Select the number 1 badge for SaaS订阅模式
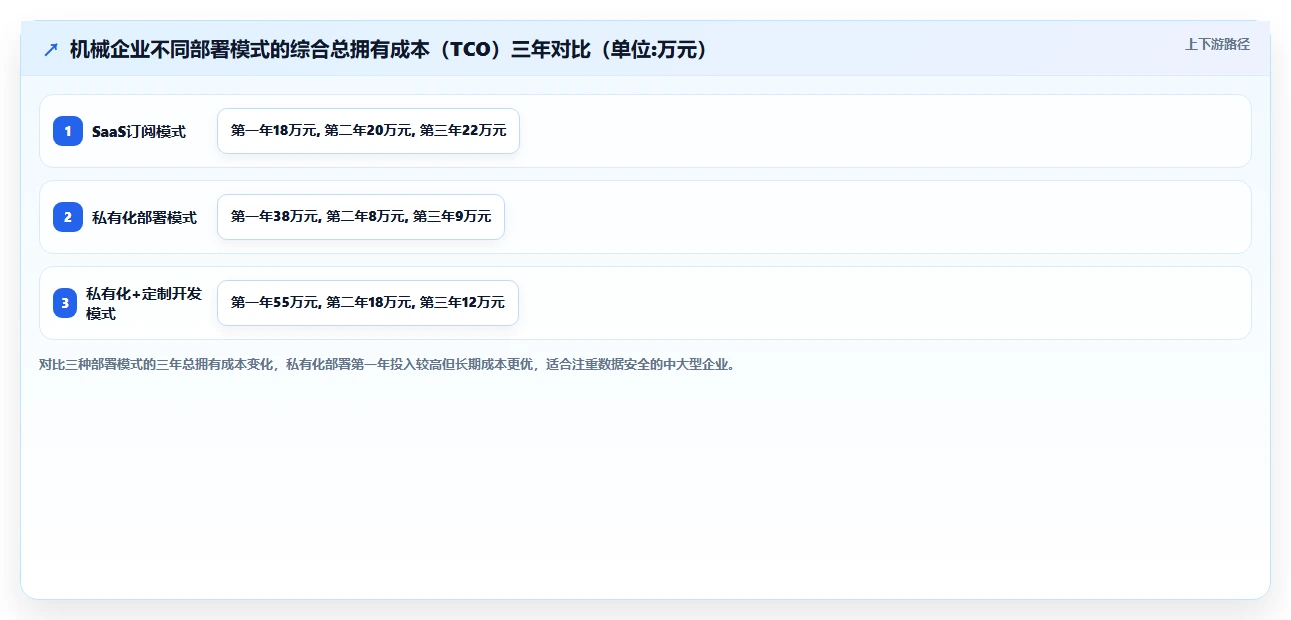 [x=68, y=131]
